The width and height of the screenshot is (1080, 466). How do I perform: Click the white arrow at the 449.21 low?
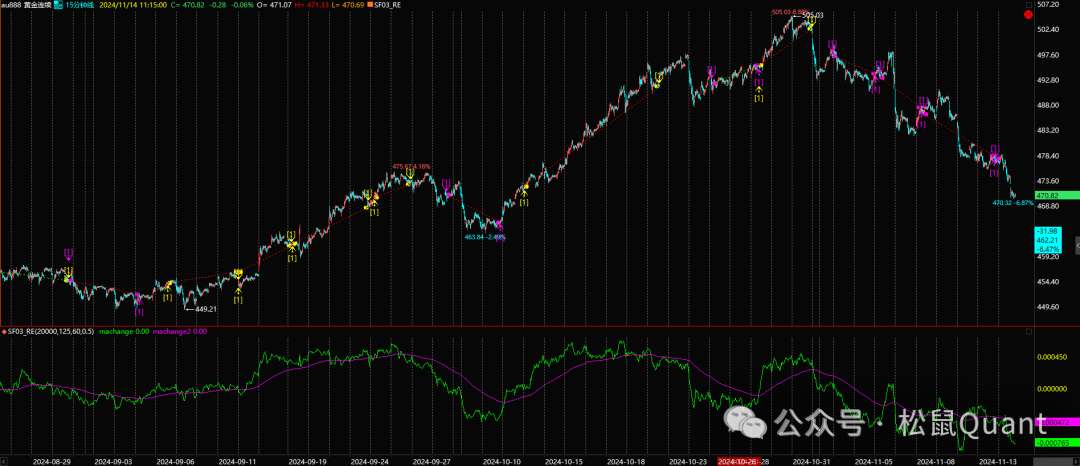tap(189, 309)
